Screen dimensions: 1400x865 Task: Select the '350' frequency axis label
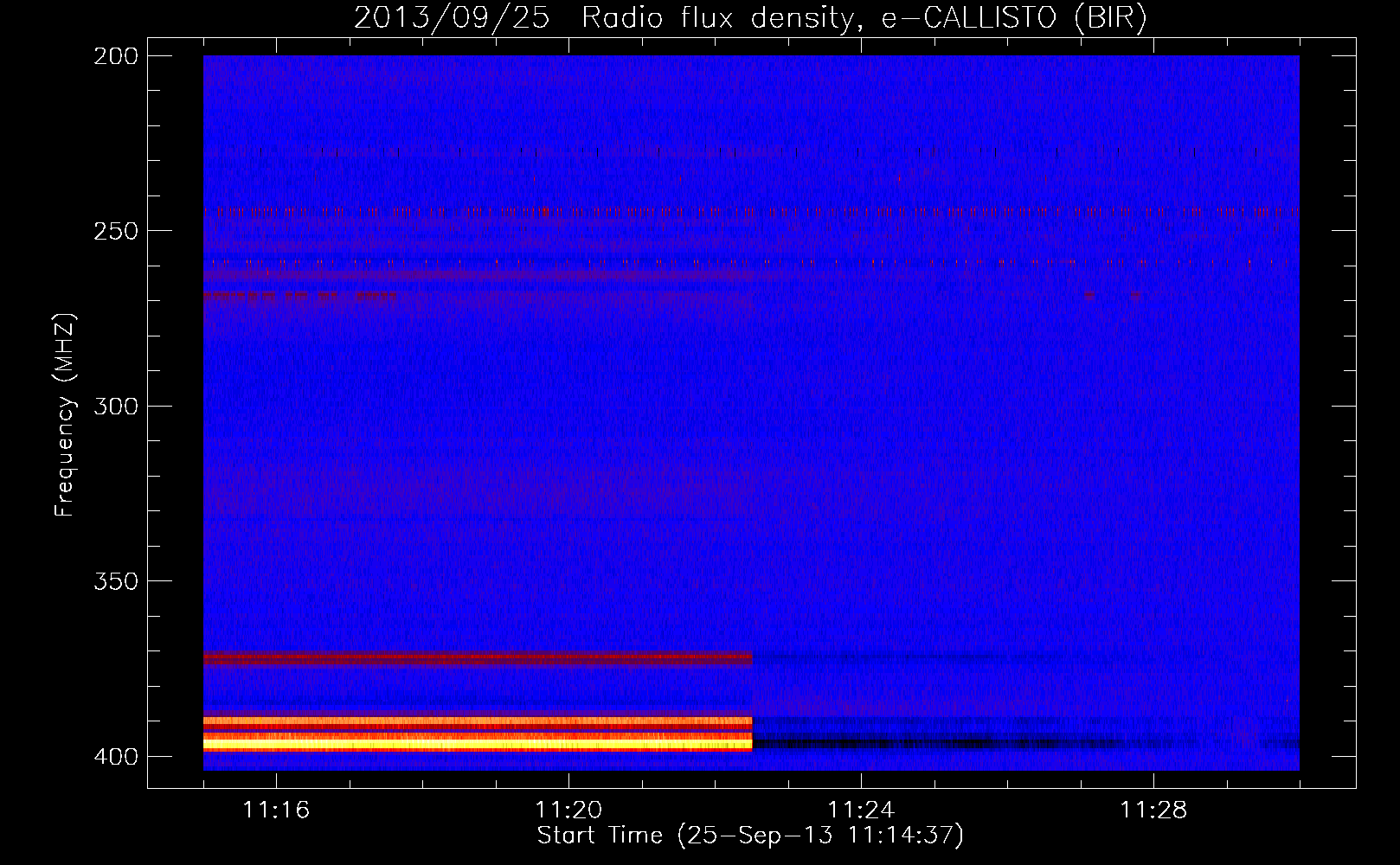pyautogui.click(x=116, y=581)
